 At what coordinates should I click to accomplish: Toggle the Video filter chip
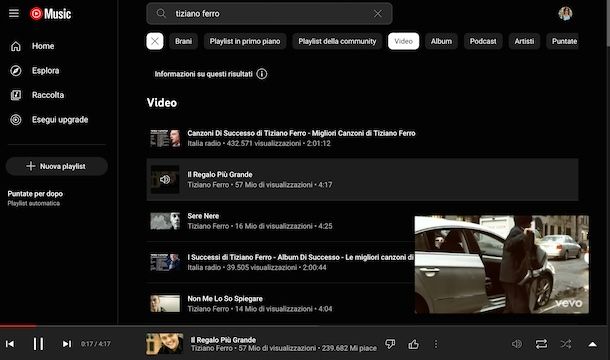pyautogui.click(x=403, y=41)
